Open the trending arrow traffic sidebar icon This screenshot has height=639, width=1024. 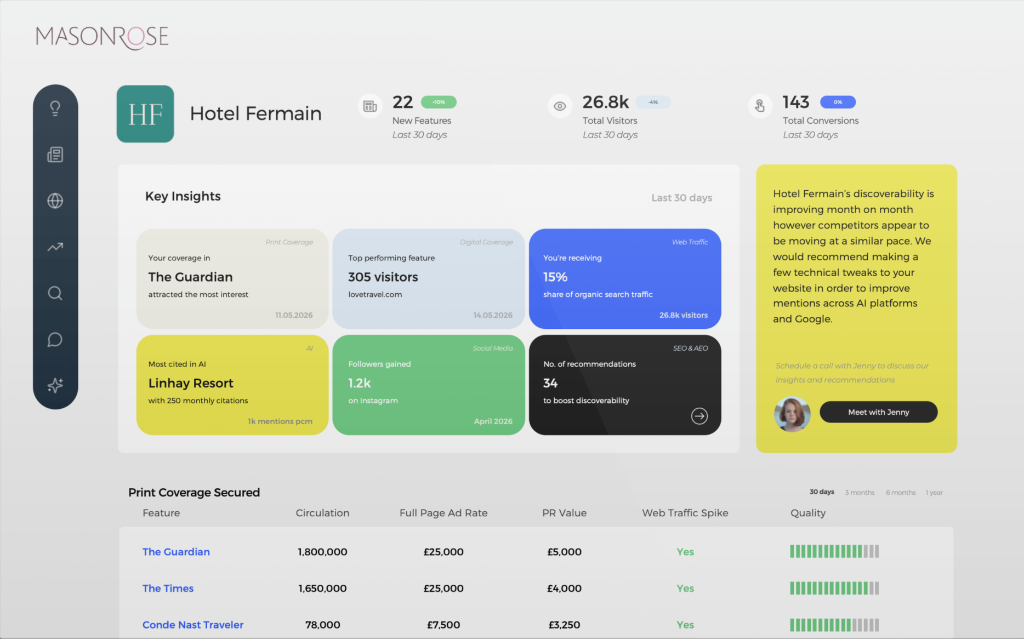click(x=55, y=247)
